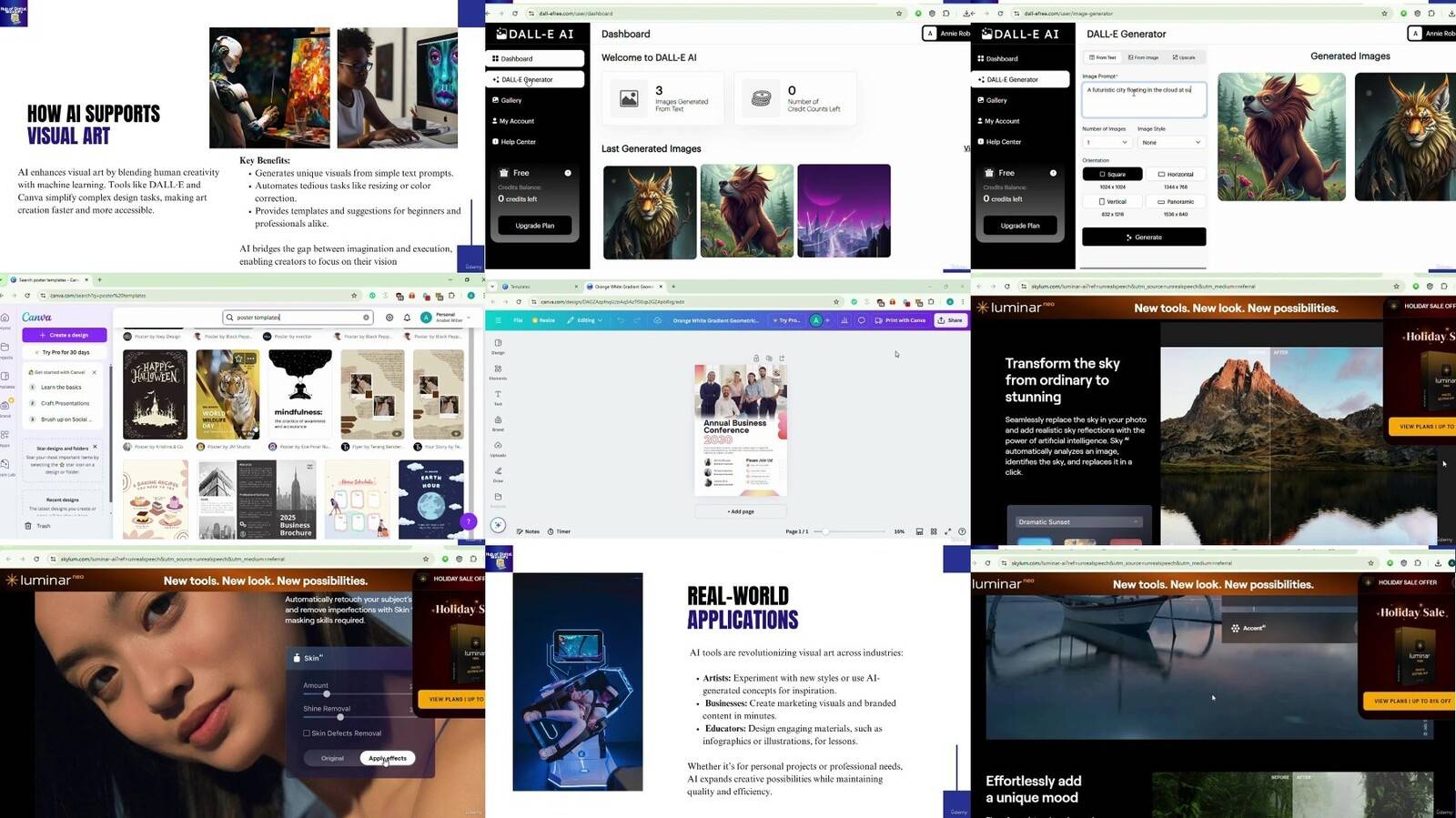
Task: Click the Amount slider in Skin panel
Action: coord(357,694)
